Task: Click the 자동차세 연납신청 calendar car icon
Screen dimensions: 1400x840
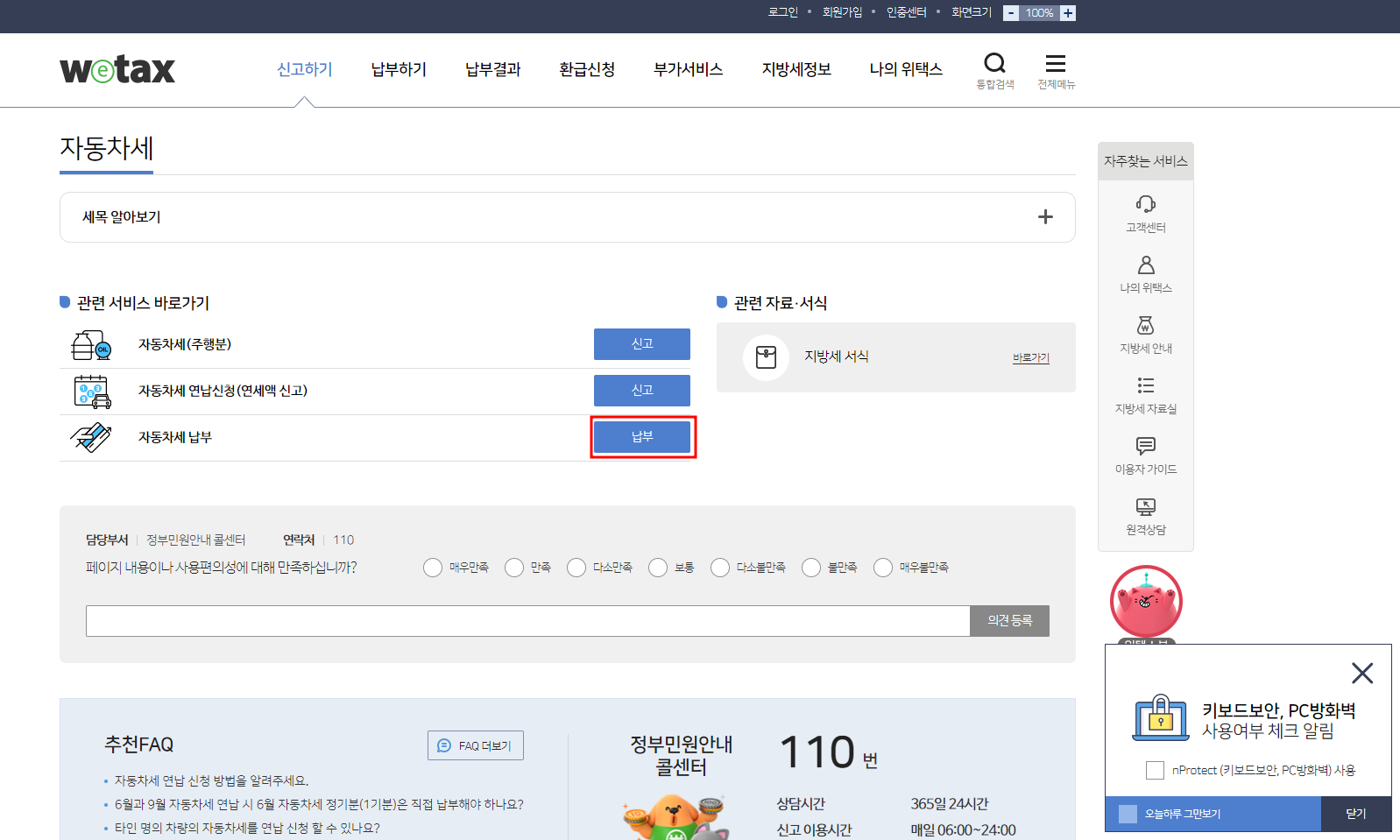Action: (x=92, y=392)
